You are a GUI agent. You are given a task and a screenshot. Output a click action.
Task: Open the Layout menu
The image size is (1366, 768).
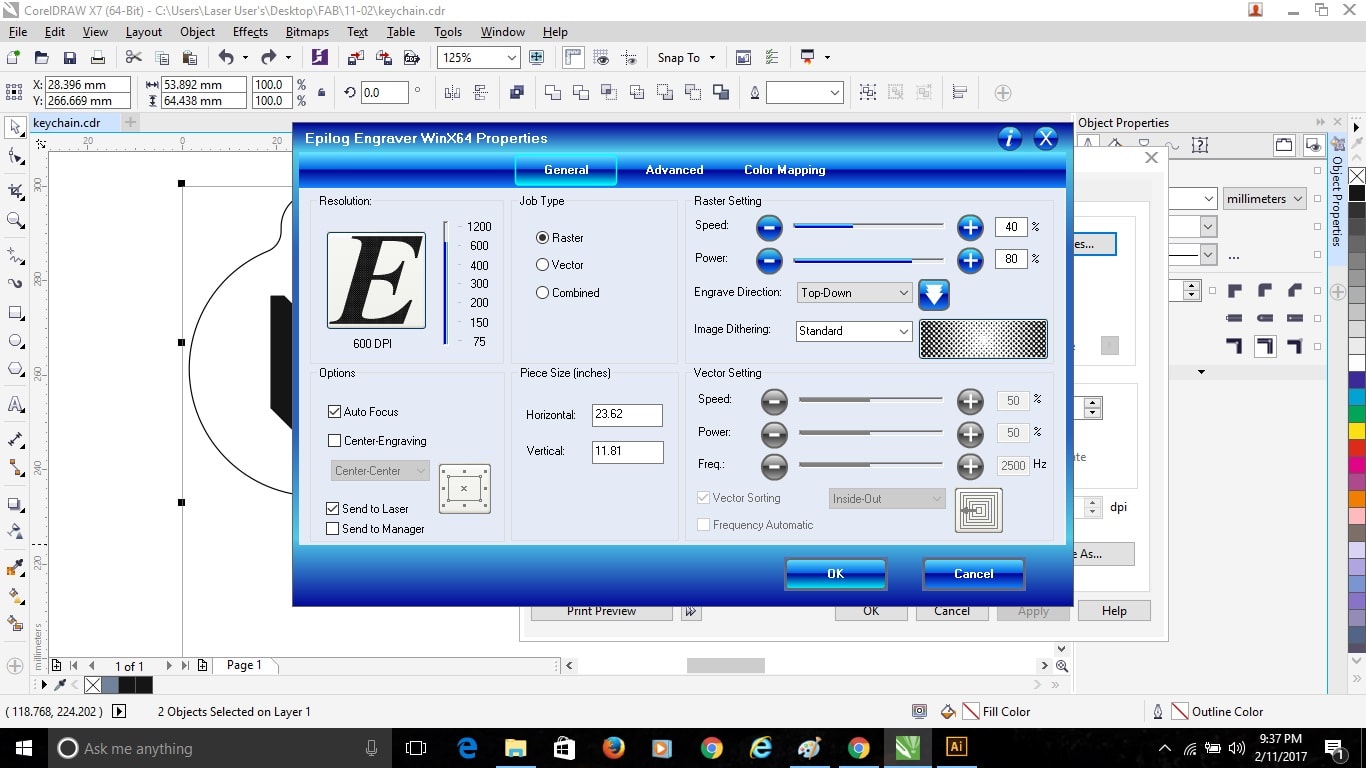(x=144, y=32)
